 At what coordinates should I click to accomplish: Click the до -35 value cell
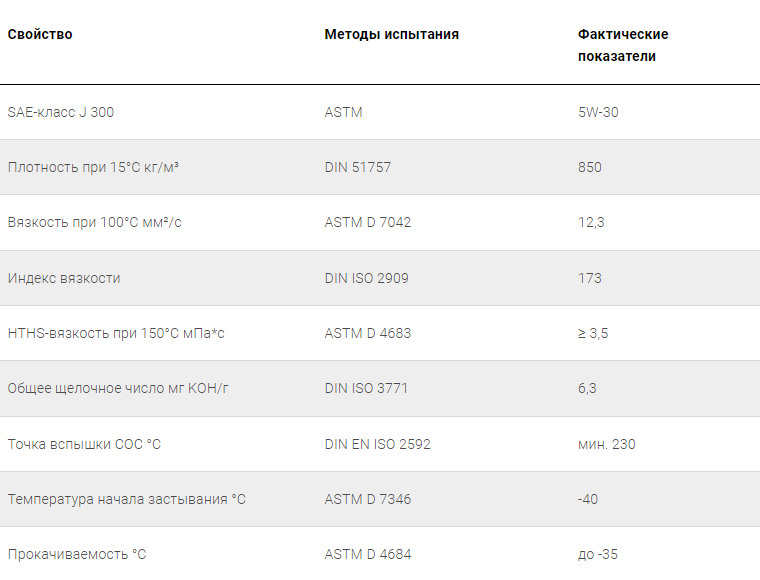coord(598,554)
